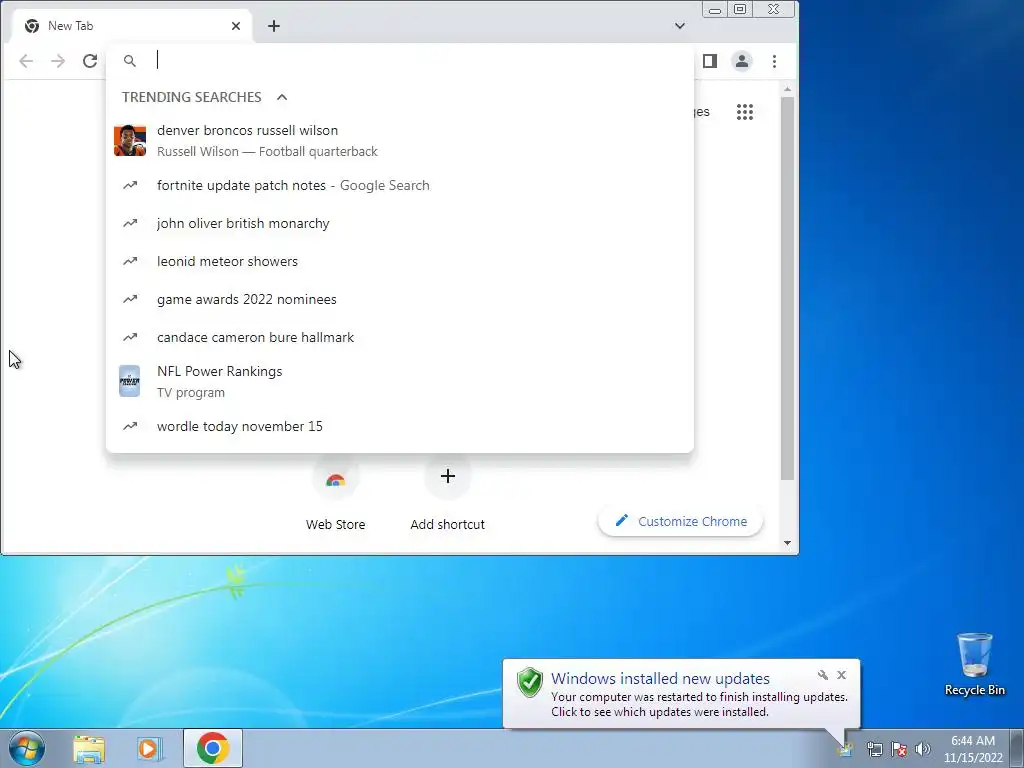Close the New Tab tab

pyautogui.click(x=236, y=26)
